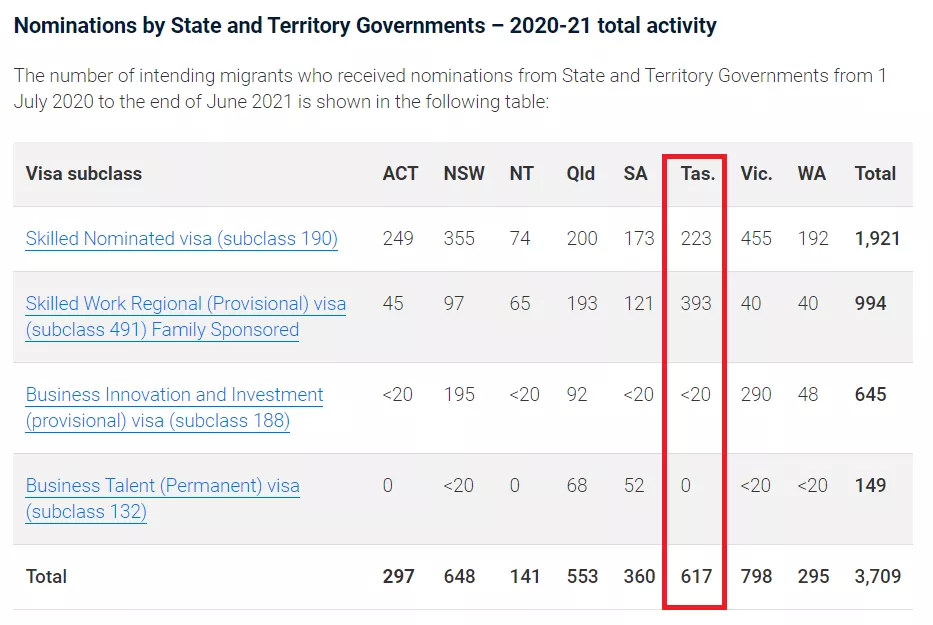Image resolution: width=933 pixels, height=625 pixels.
Task: Click the Vic. column header
Action: click(757, 174)
